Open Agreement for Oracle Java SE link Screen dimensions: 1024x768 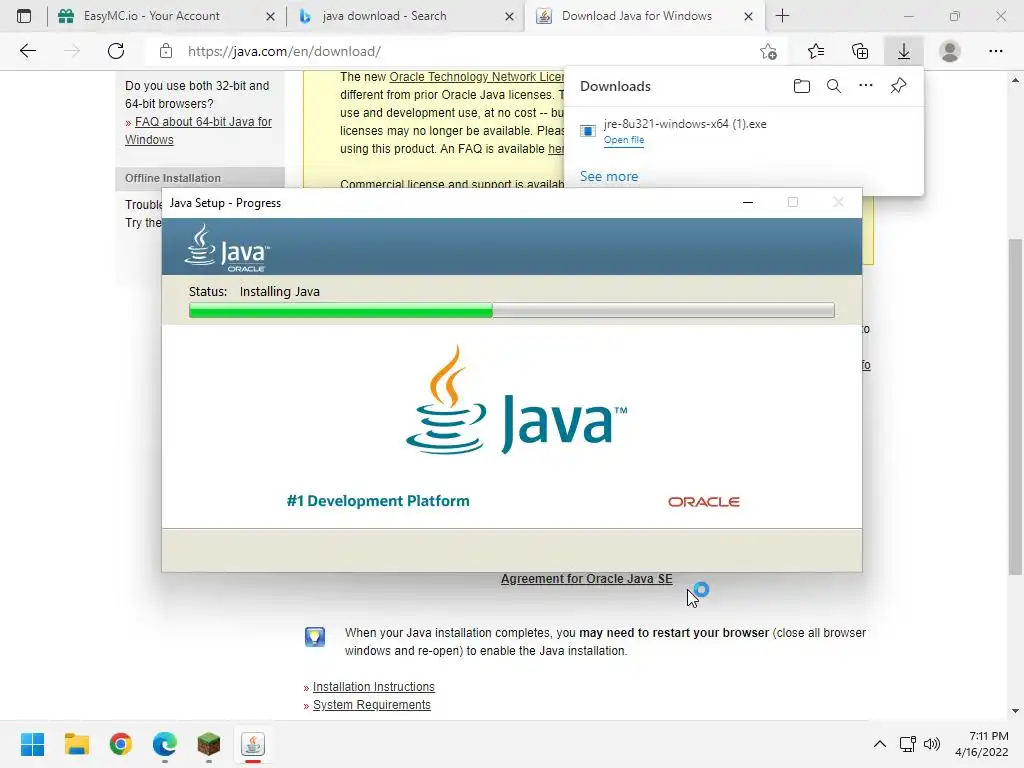click(586, 579)
